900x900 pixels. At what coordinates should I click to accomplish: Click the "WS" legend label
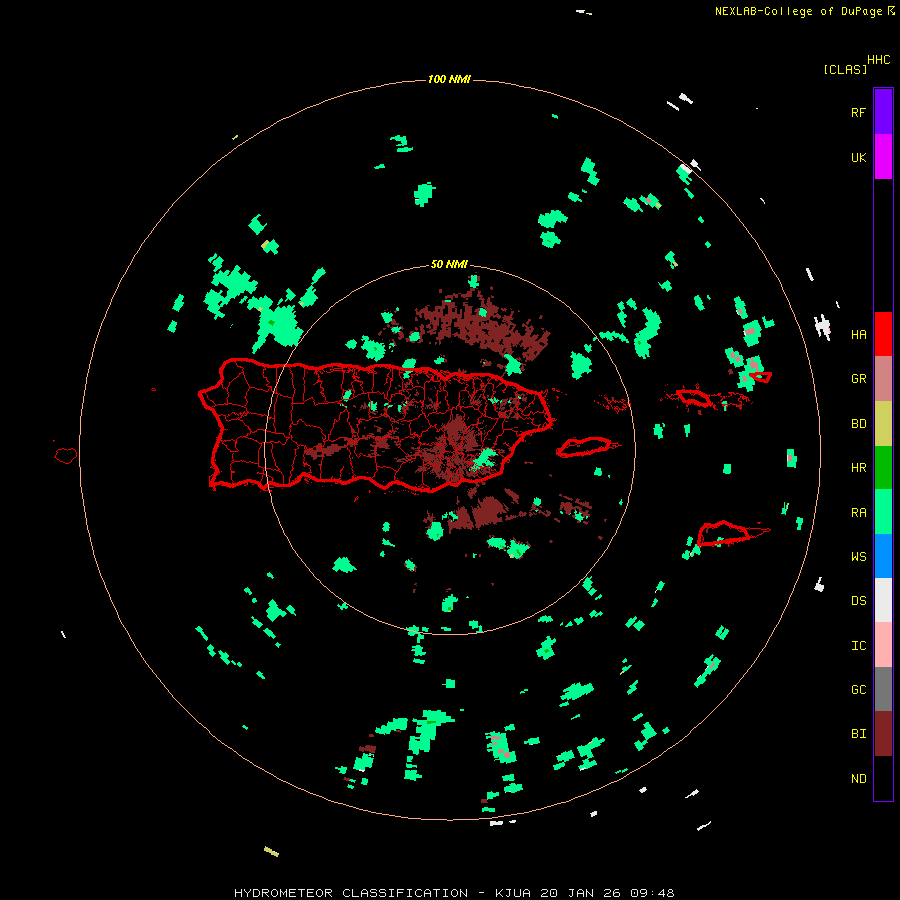858,557
